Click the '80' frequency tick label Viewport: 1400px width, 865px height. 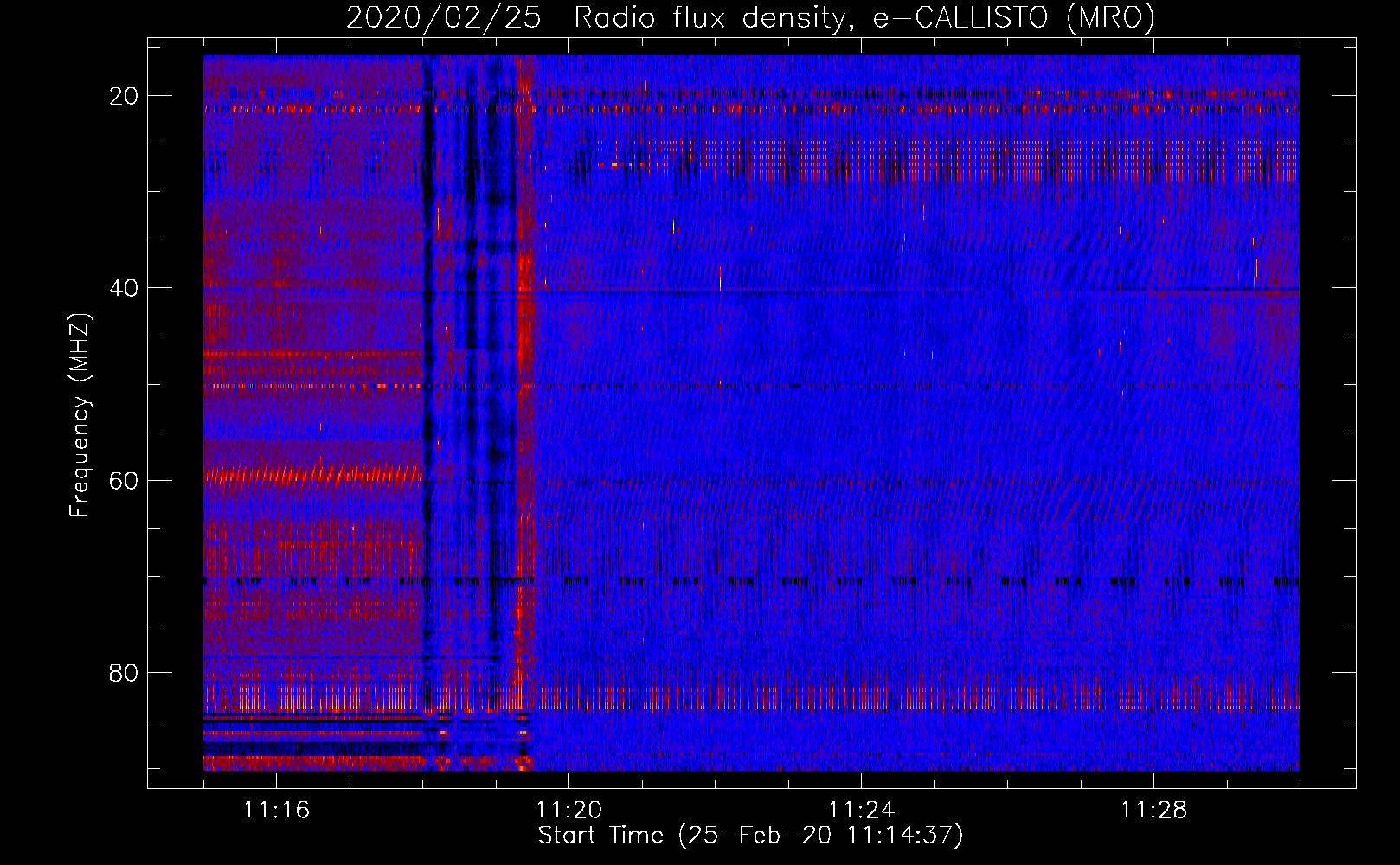coord(124,673)
